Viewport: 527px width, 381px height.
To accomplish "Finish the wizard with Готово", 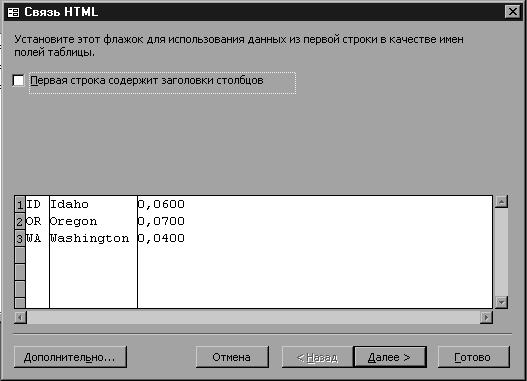I will 473,357.
